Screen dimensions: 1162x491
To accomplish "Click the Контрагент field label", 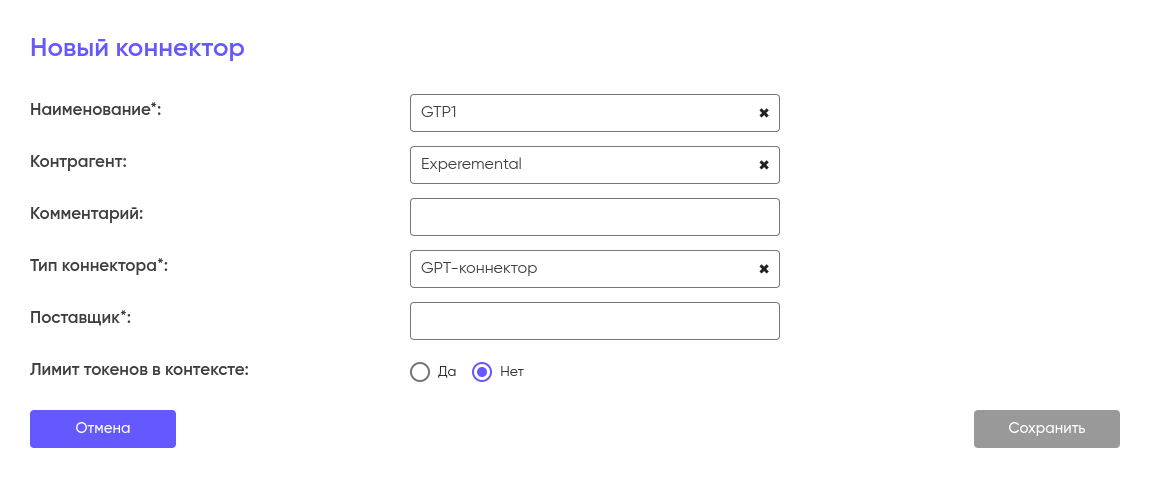I will (79, 161).
